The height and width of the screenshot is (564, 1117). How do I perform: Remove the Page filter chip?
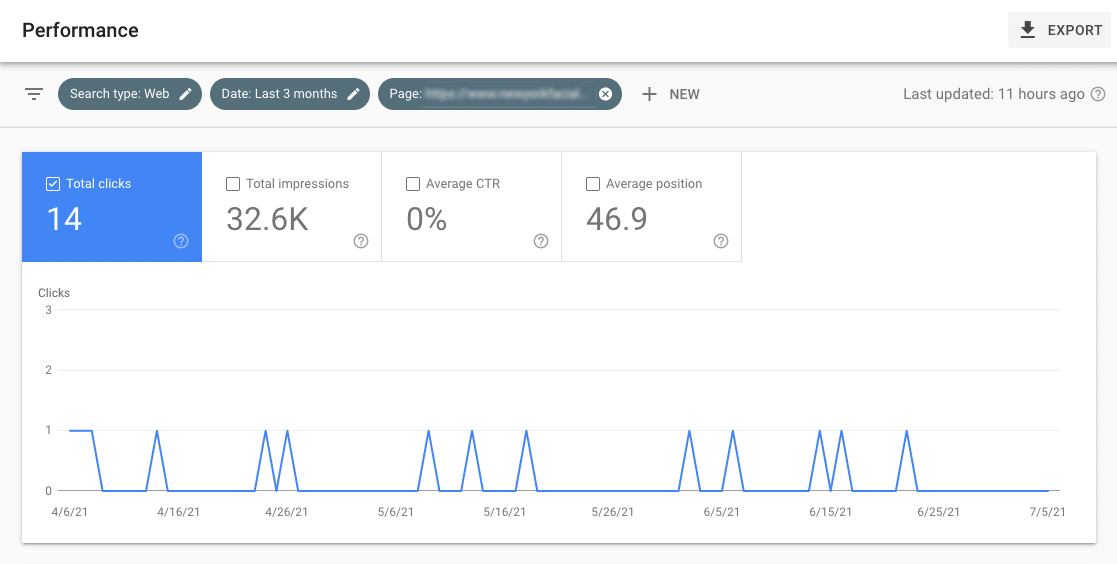tap(606, 94)
